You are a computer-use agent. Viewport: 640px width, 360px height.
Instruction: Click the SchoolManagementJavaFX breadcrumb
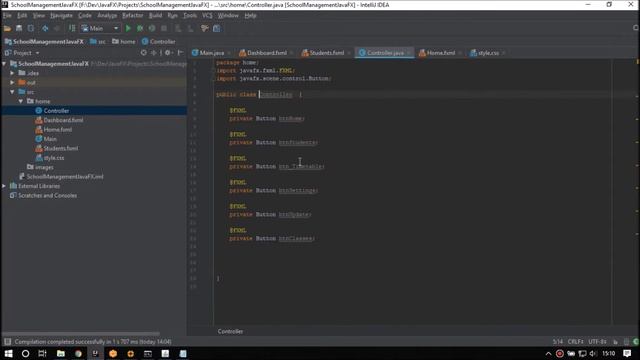tap(44, 42)
